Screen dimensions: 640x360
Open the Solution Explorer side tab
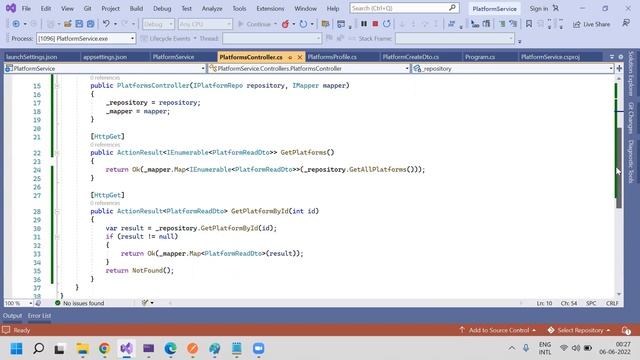point(631,73)
